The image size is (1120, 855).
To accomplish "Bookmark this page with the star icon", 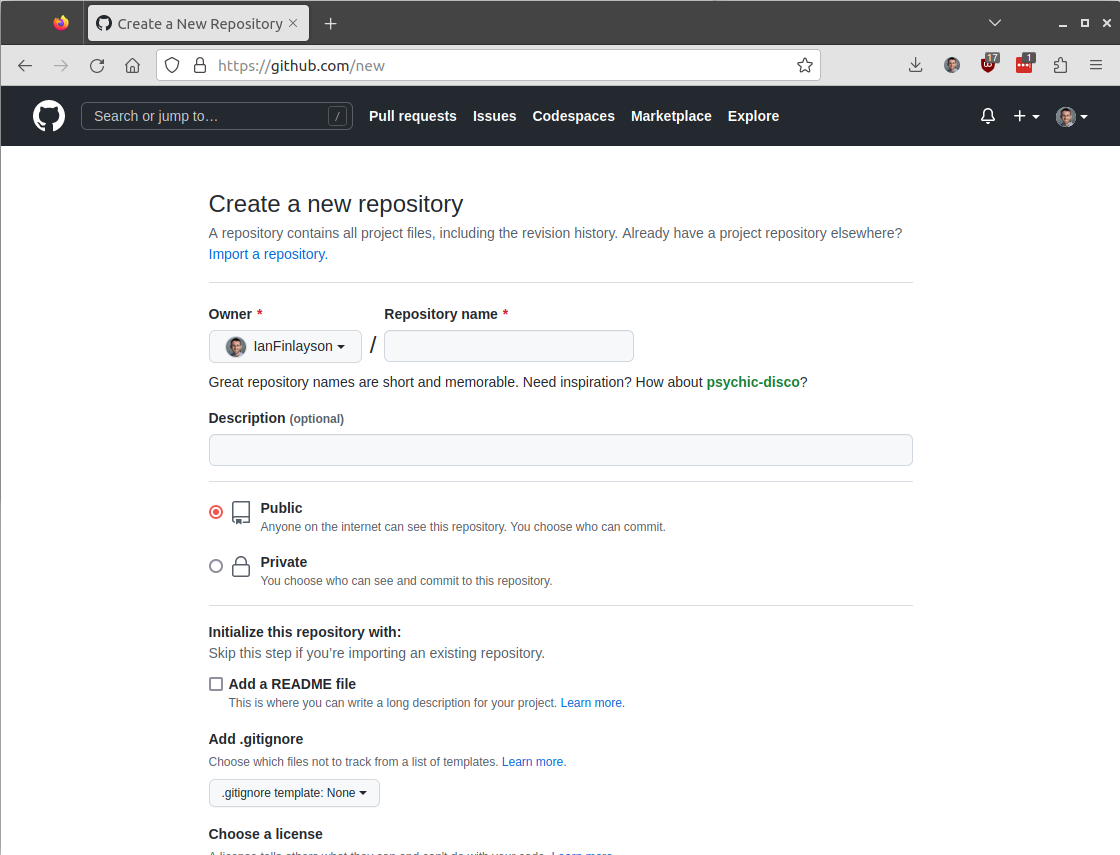I will (805, 66).
